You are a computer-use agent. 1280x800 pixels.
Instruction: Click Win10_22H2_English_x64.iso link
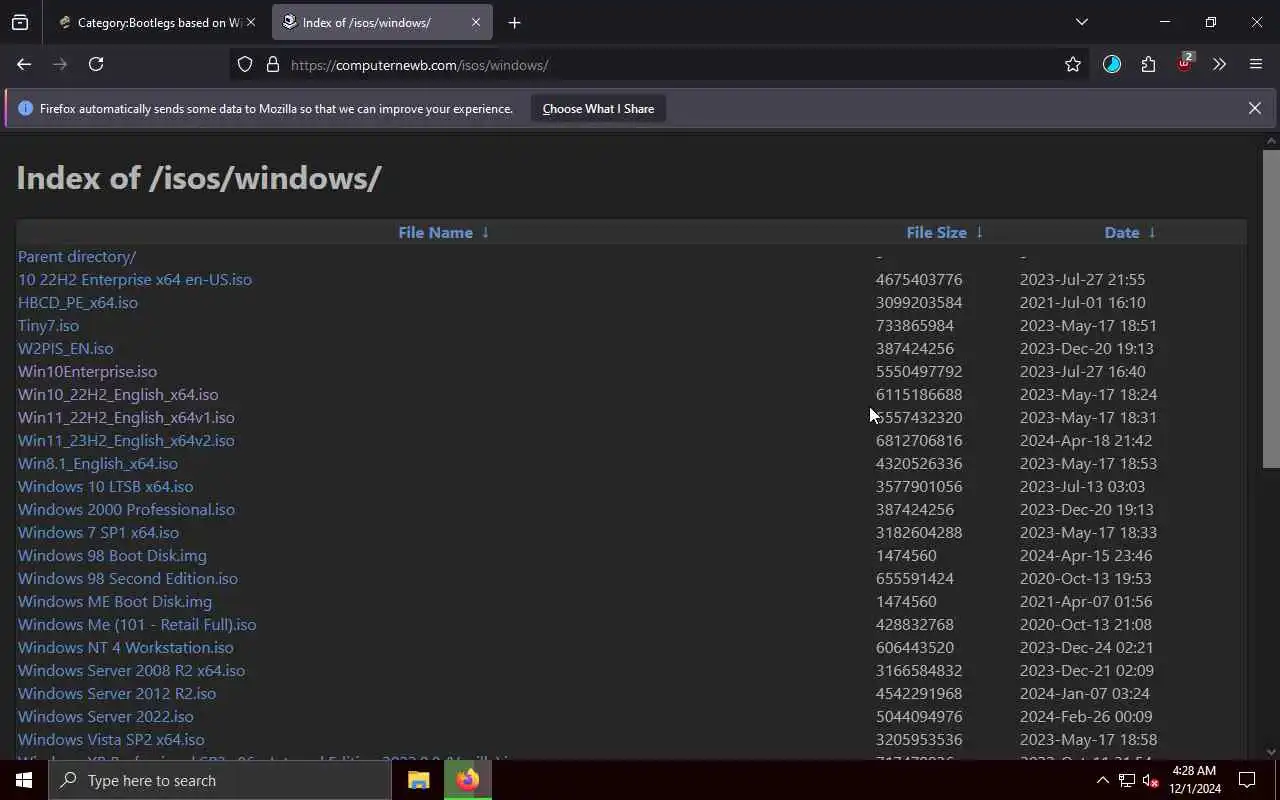tap(118, 394)
